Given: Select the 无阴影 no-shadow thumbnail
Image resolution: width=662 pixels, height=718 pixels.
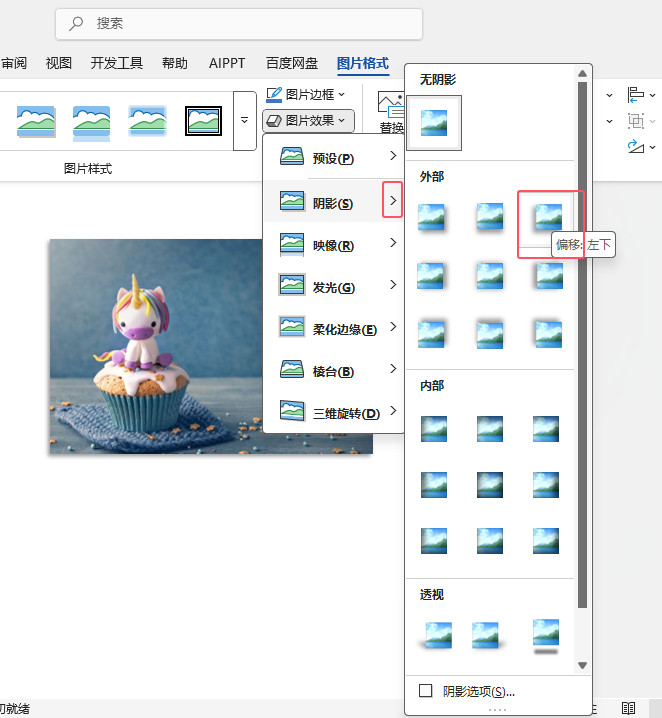Looking at the screenshot, I should click(434, 123).
